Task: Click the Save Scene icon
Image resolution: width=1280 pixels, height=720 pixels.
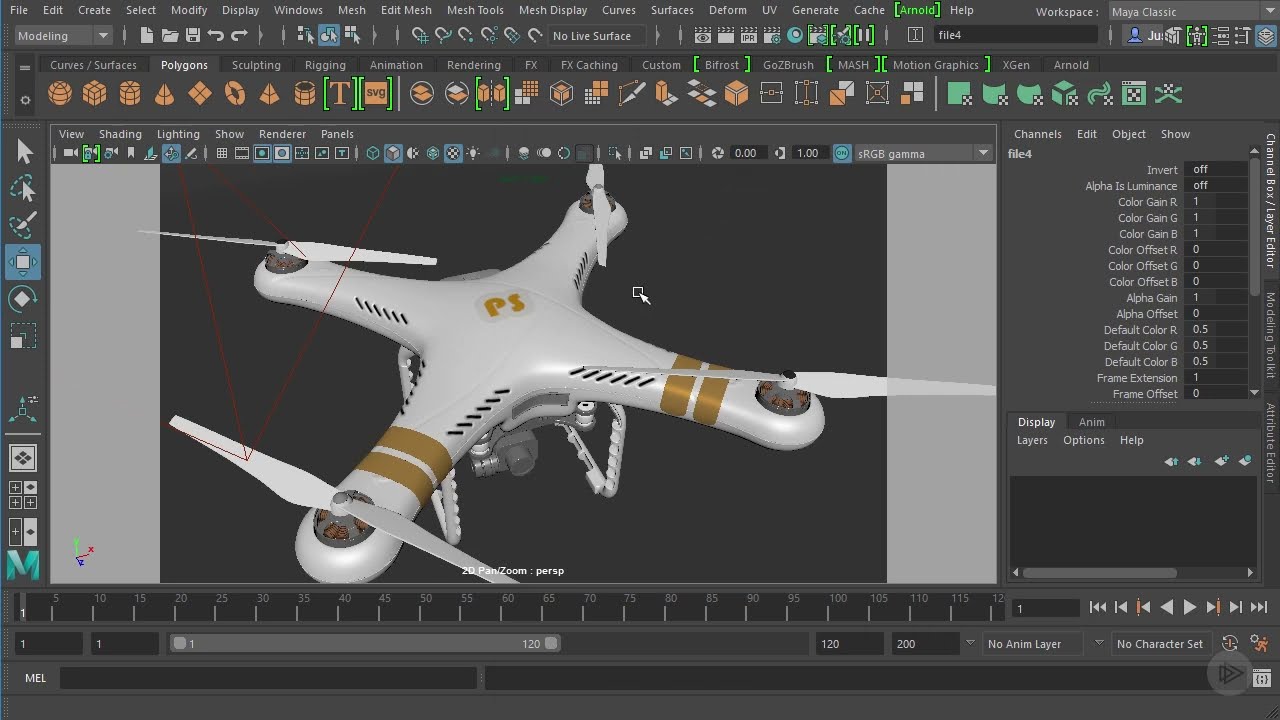Action: (x=192, y=35)
